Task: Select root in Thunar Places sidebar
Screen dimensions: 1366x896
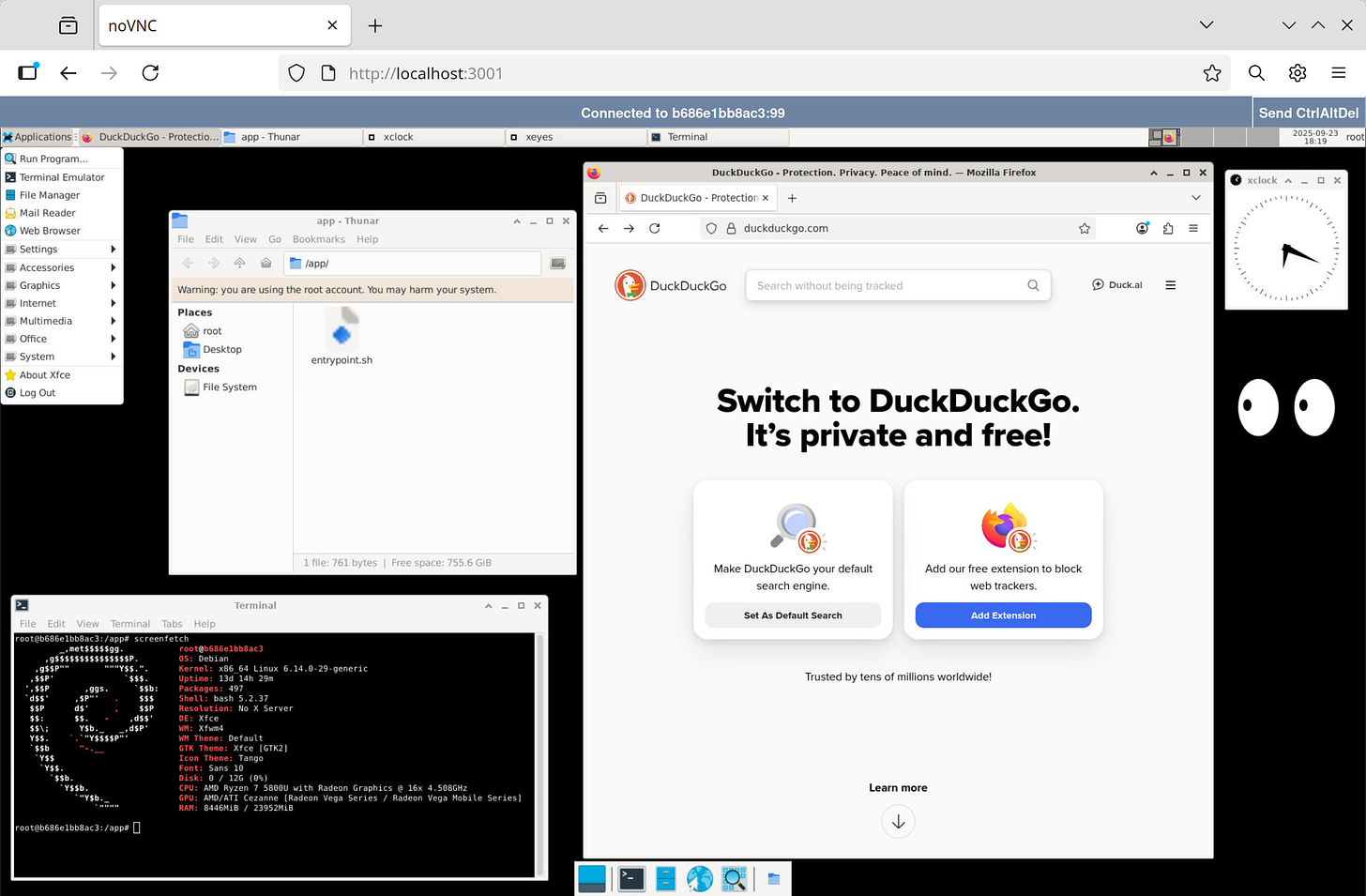Action: 204,331
